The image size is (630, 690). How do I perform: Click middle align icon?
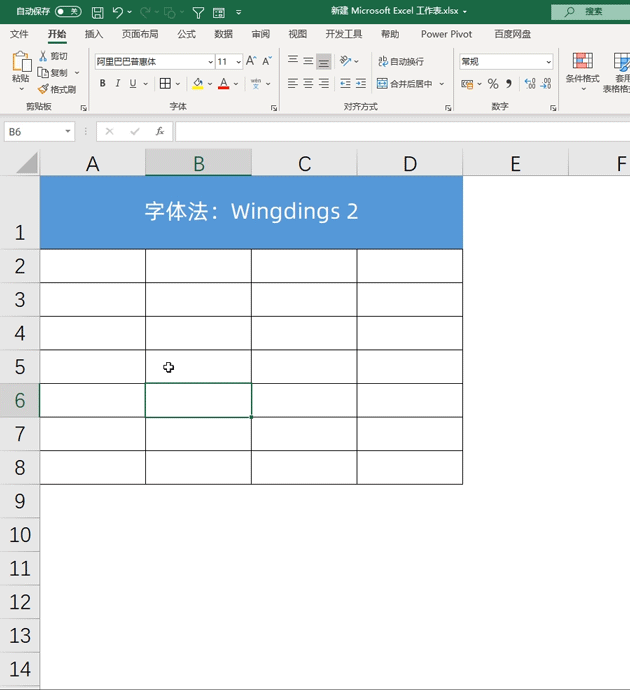(x=308, y=61)
